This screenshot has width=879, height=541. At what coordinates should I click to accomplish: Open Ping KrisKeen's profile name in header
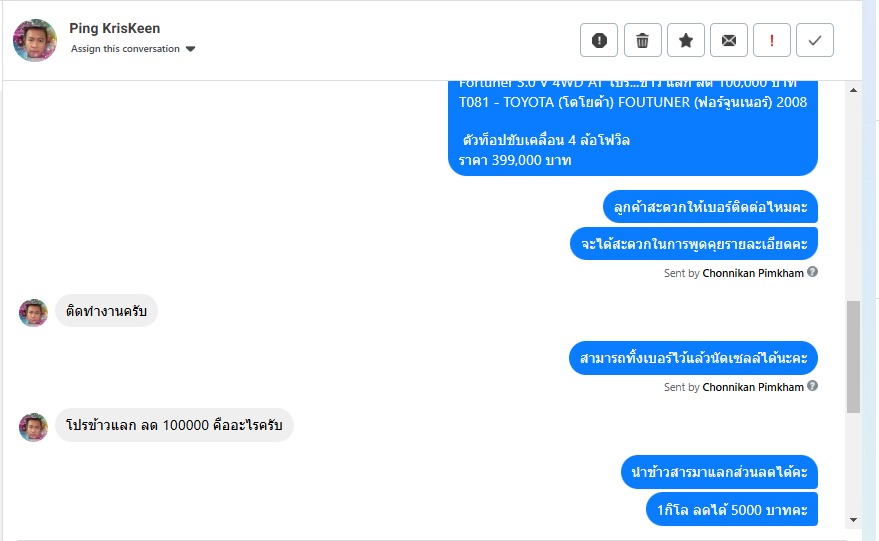115,28
